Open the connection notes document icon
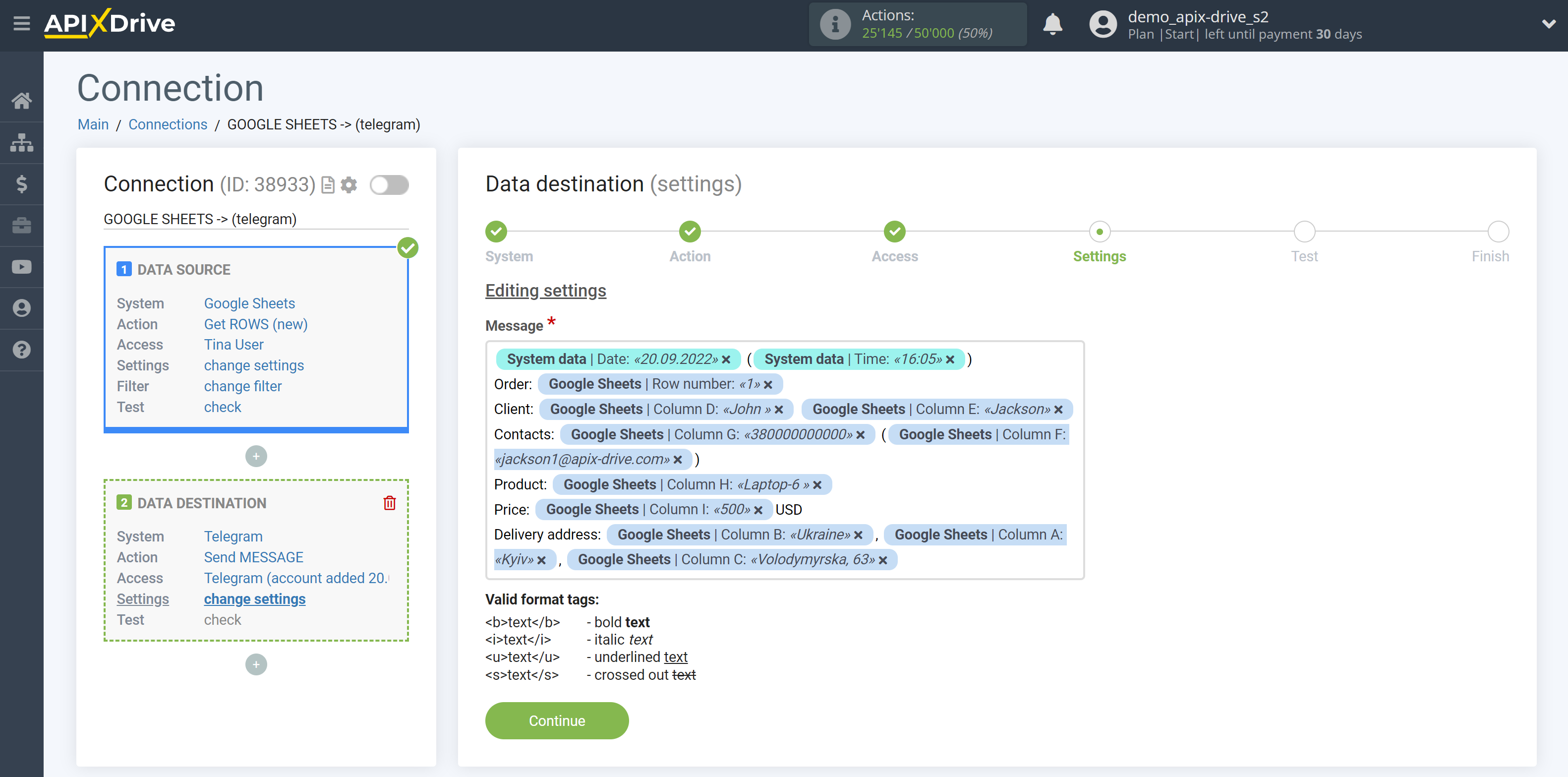 pyautogui.click(x=328, y=184)
